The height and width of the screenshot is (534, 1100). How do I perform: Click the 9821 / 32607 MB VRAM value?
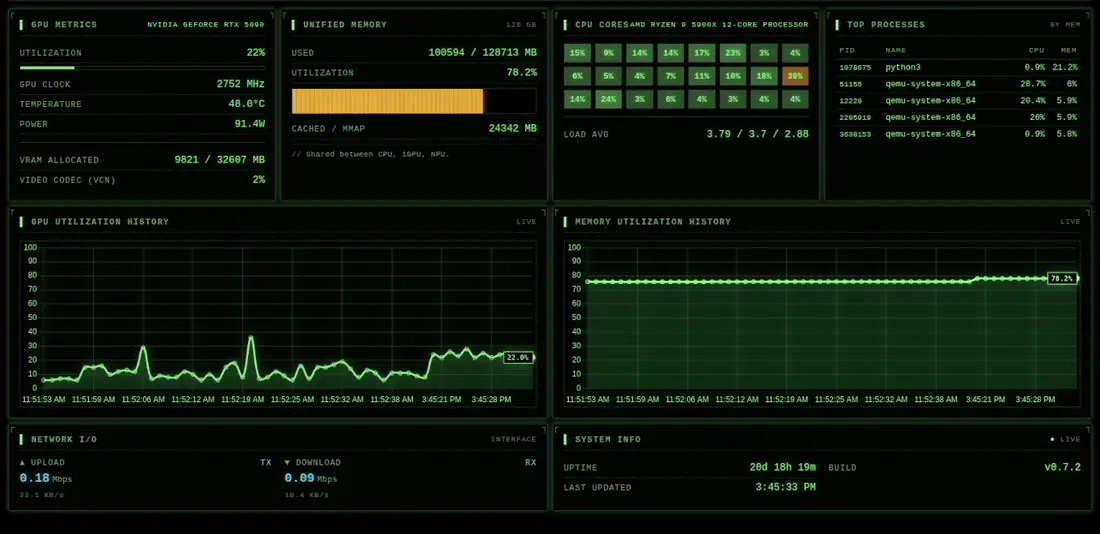[x=220, y=160]
